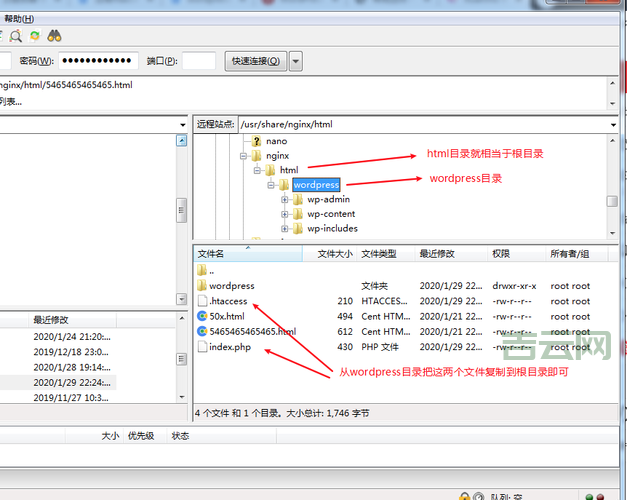
Task: Click the red activity indicator light
Action: (x=600, y=497)
